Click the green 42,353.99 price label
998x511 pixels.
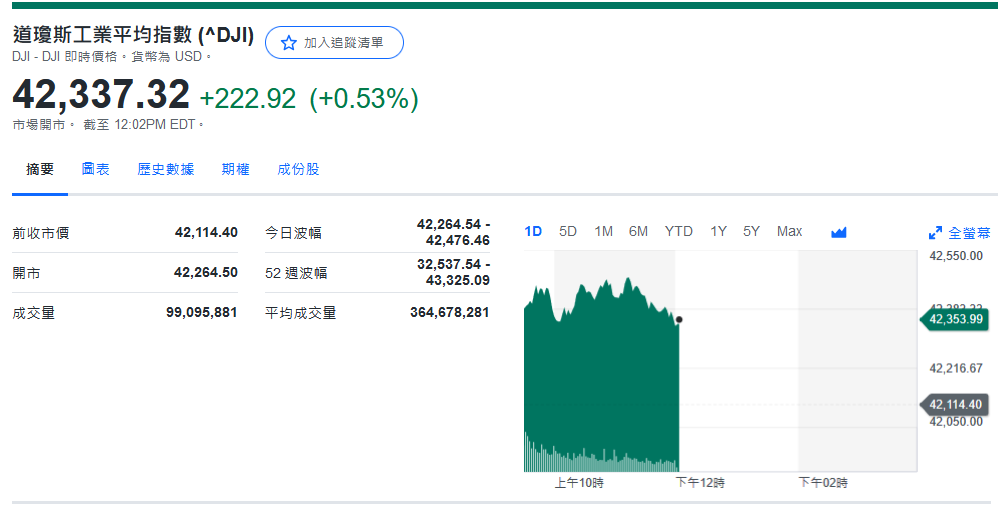coord(956,320)
